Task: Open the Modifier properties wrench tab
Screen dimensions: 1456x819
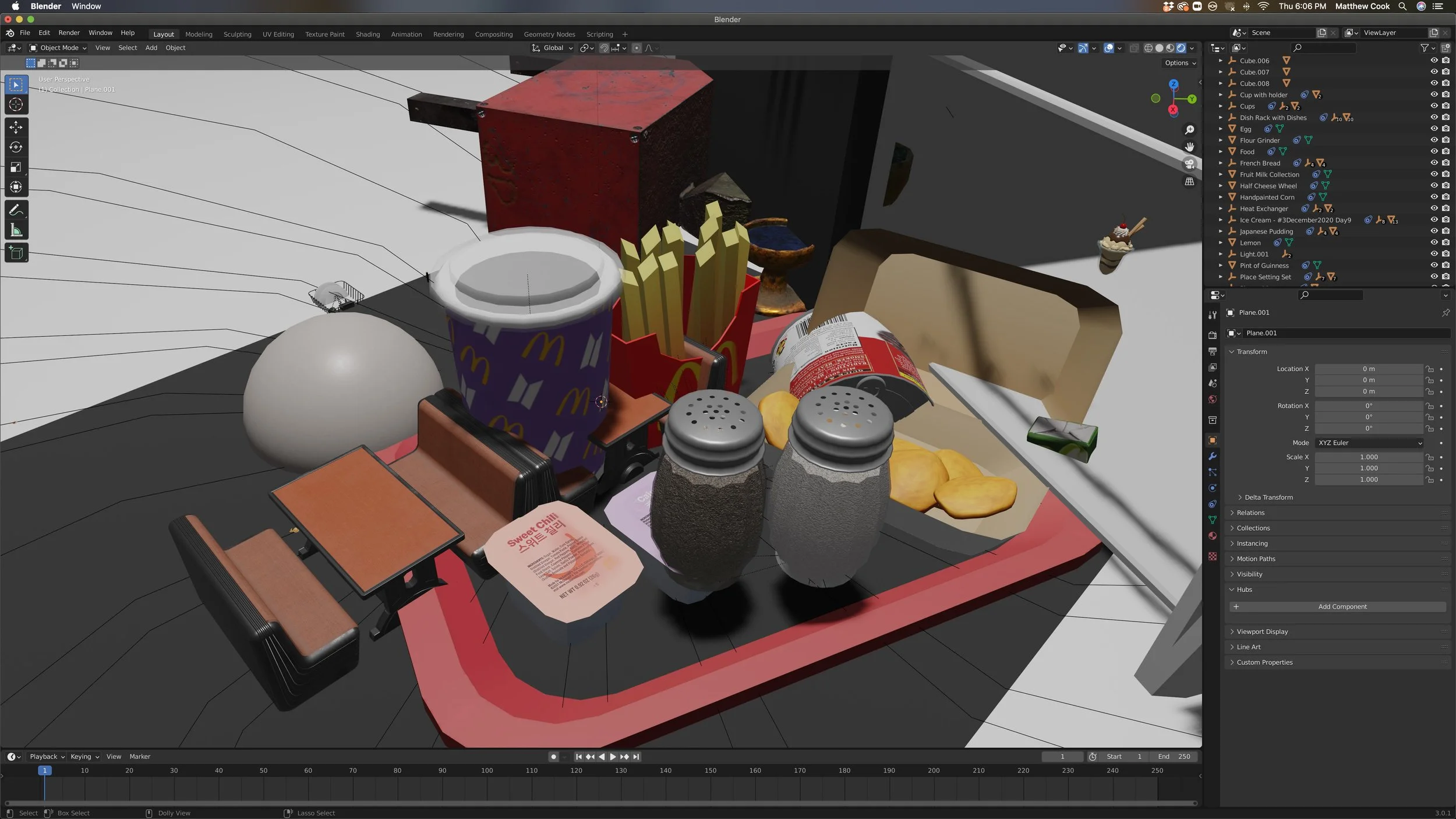Action: 1213,456
